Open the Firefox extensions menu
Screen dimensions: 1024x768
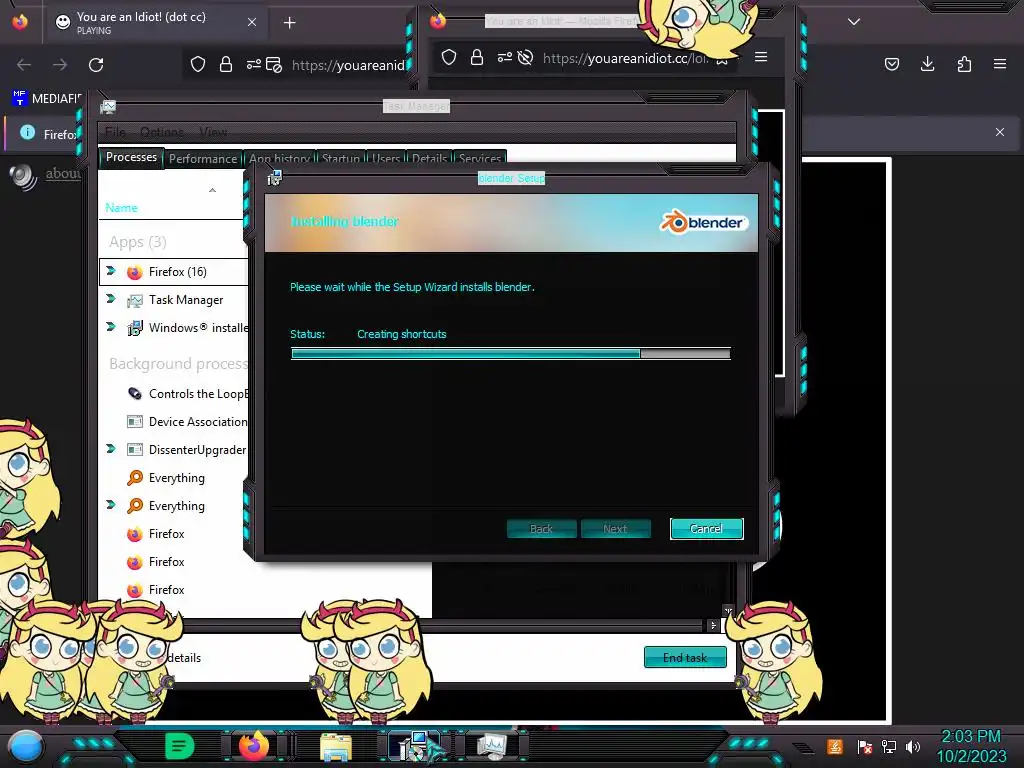964,64
